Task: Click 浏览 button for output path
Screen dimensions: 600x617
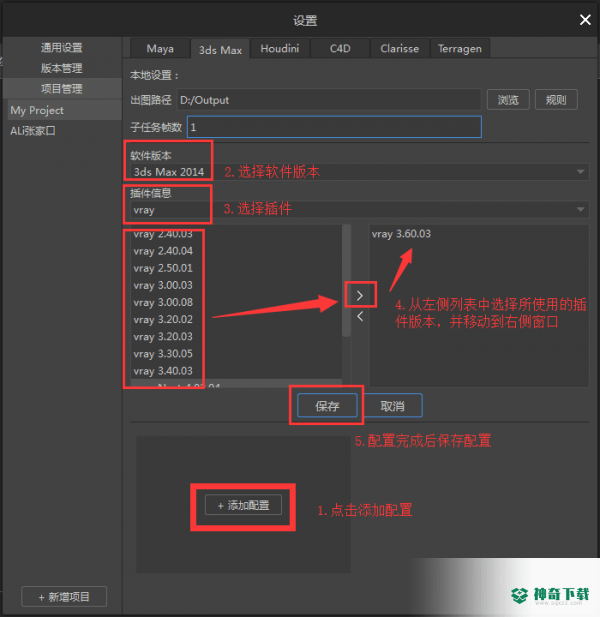Action: tap(508, 100)
